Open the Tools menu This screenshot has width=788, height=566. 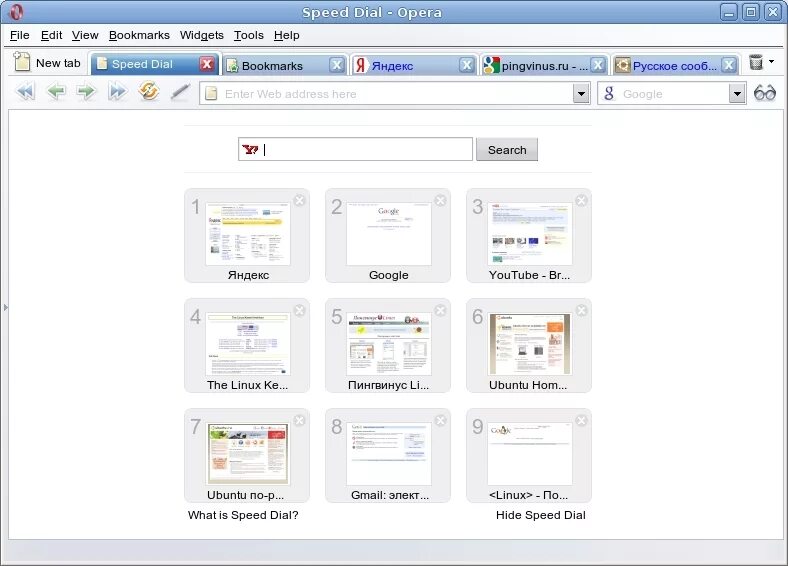249,35
